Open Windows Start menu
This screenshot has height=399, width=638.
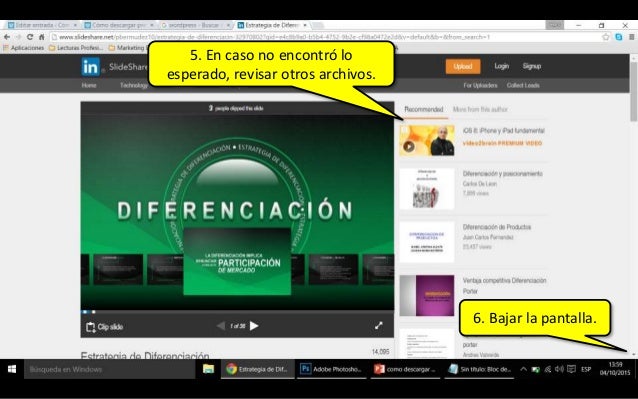pyautogui.click(x=12, y=369)
